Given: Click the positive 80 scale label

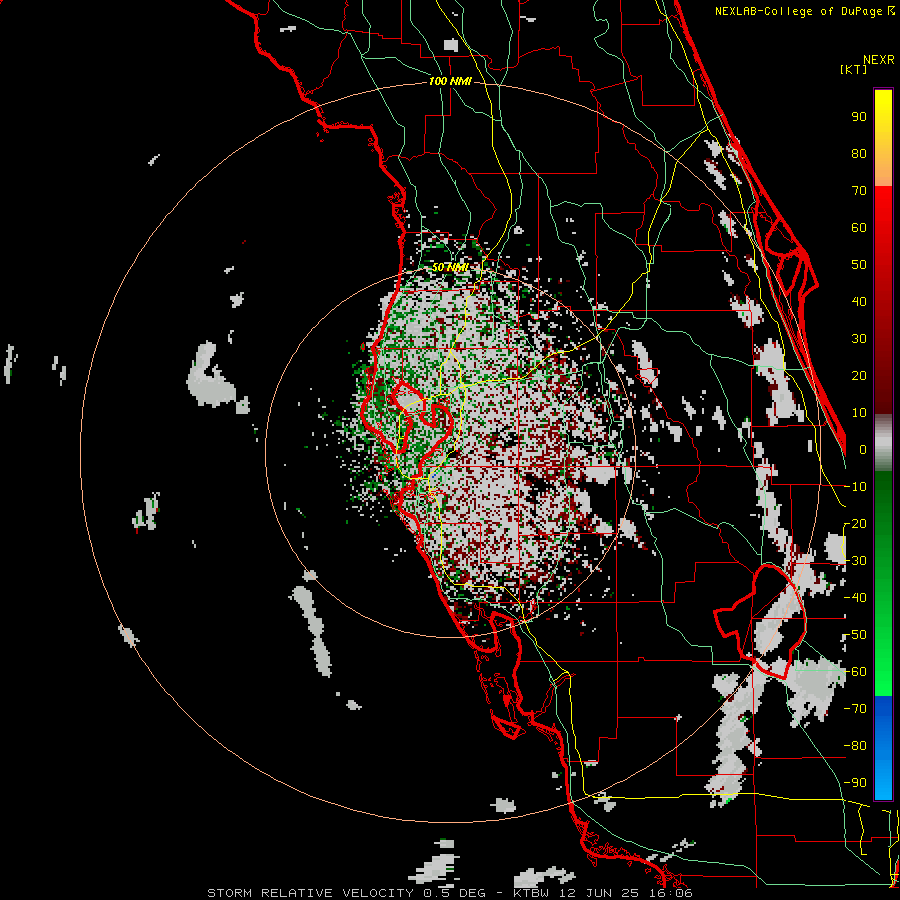Looking at the screenshot, I should click(x=859, y=153).
